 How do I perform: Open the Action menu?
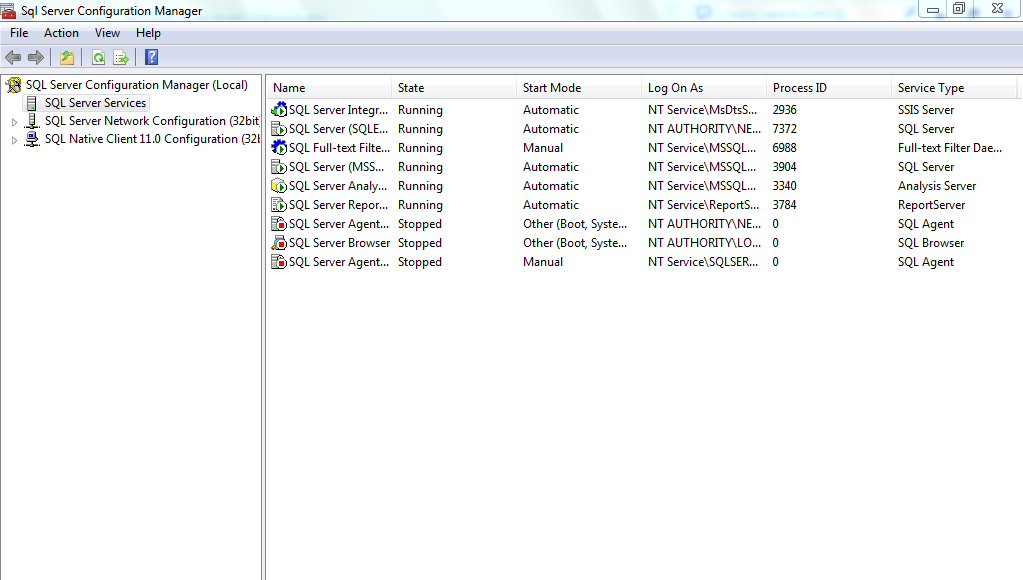(61, 33)
